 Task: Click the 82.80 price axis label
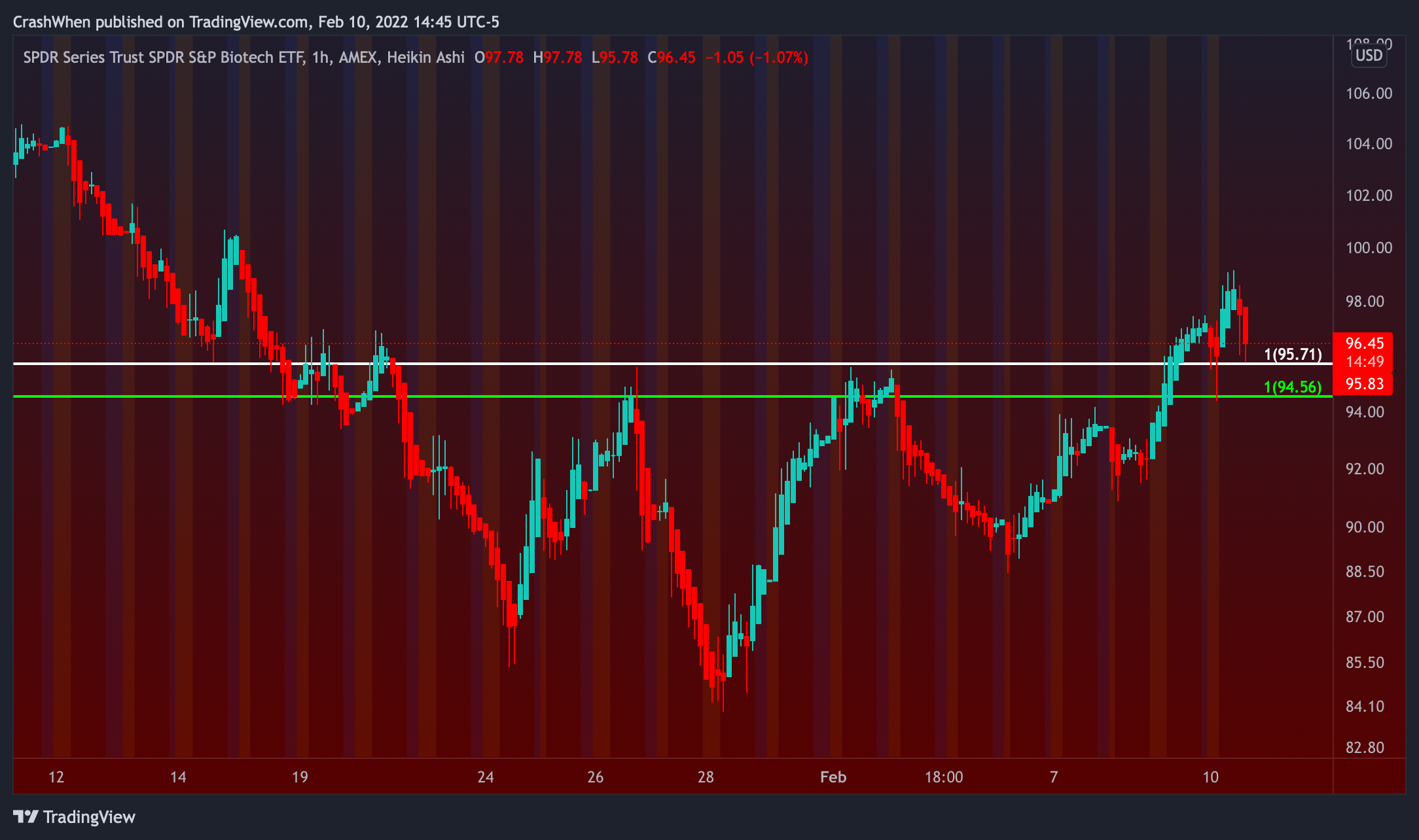point(1365,748)
